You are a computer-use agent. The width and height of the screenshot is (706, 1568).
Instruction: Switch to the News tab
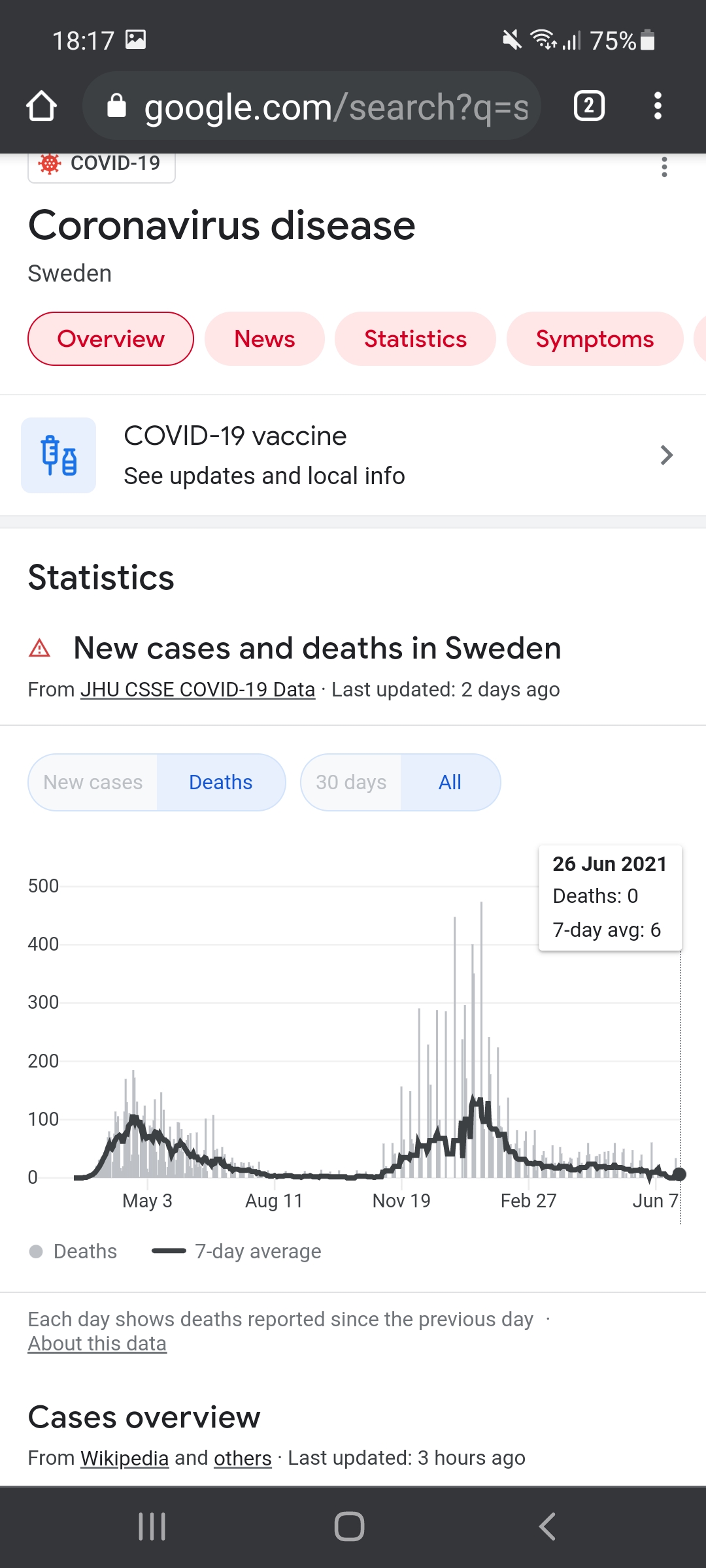coord(265,338)
